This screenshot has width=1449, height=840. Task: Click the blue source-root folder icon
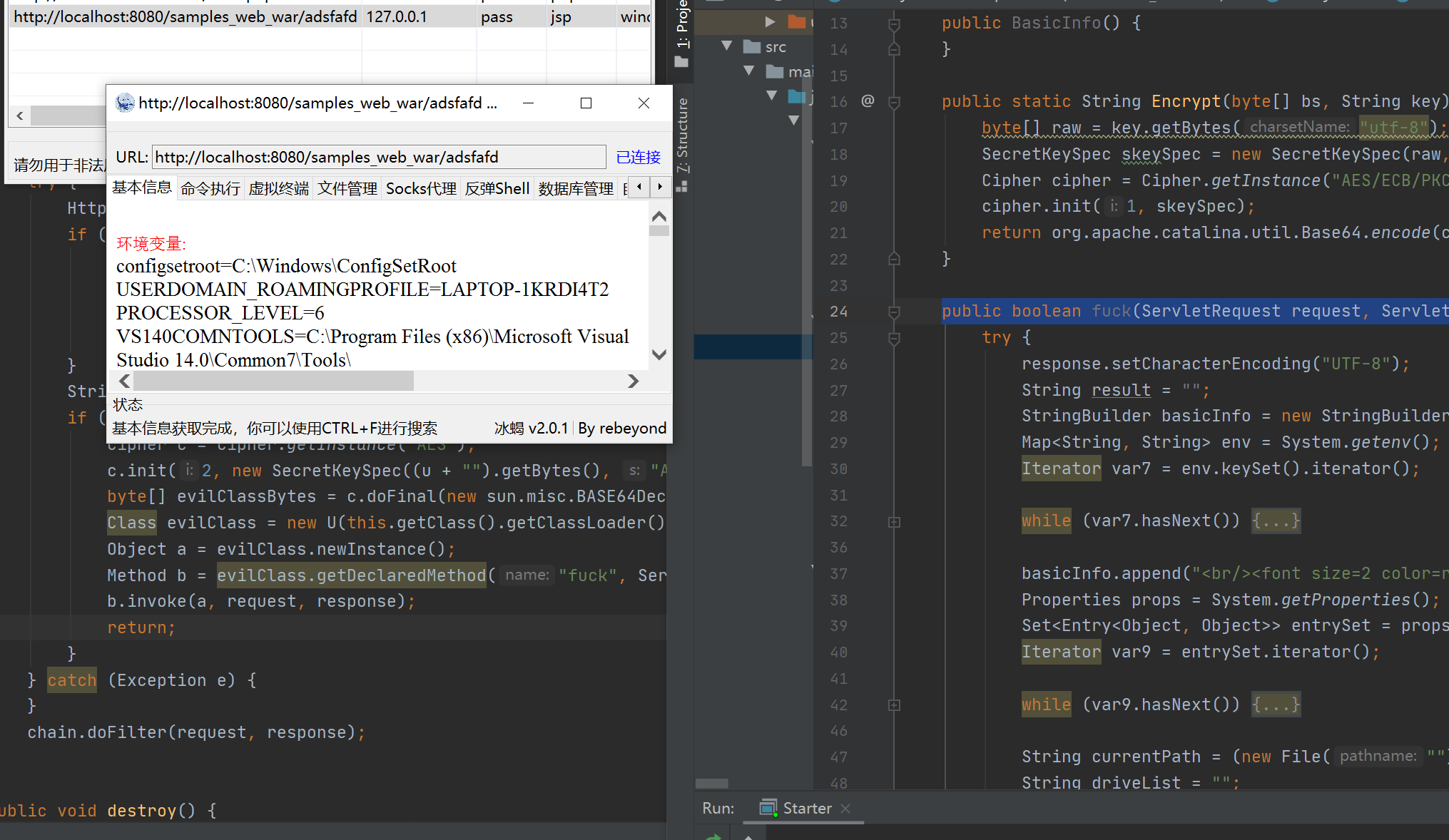(796, 96)
